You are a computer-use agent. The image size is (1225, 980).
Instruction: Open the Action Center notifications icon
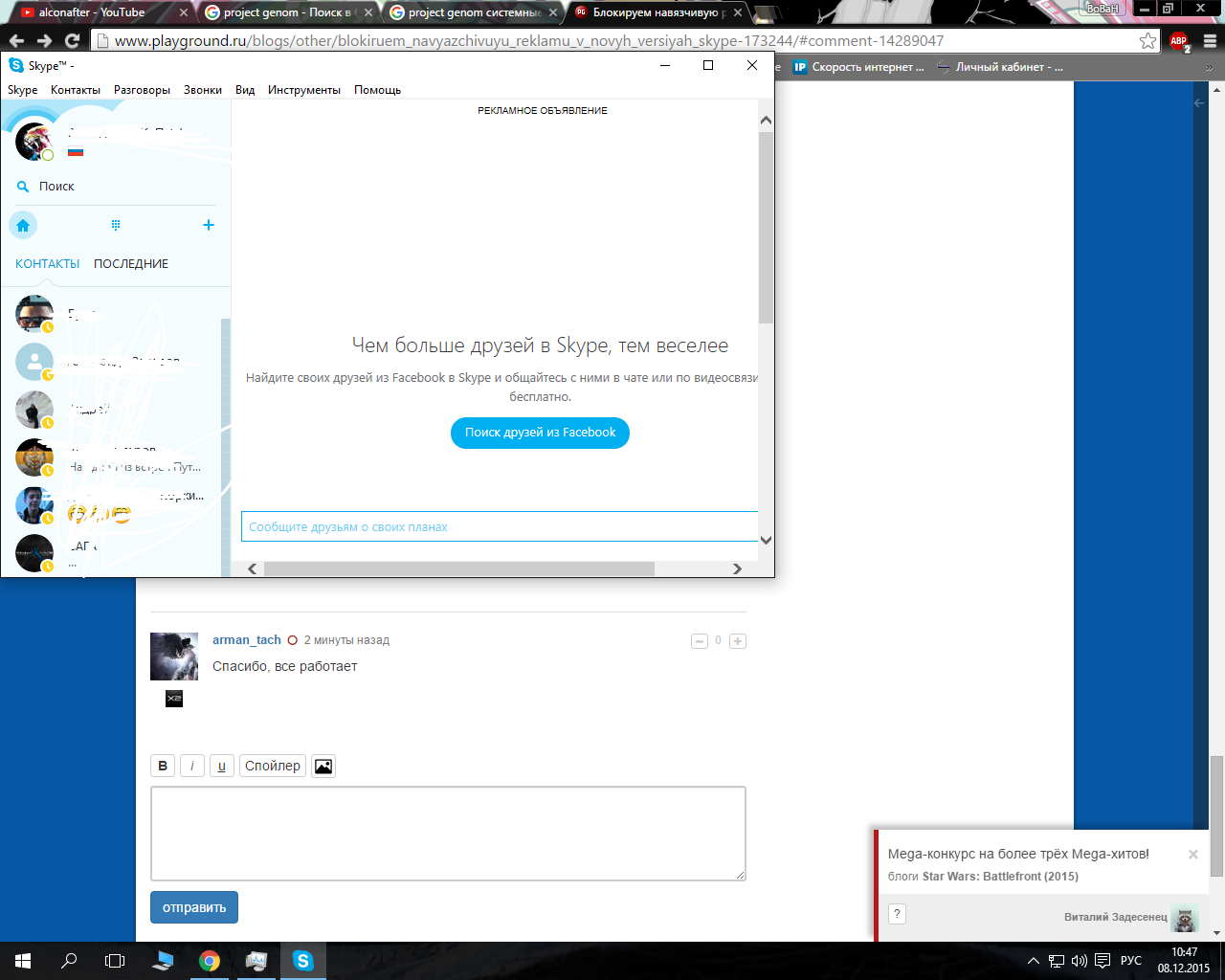pyautogui.click(x=1102, y=961)
